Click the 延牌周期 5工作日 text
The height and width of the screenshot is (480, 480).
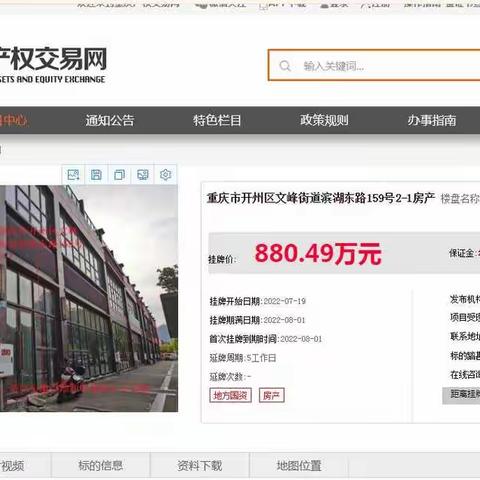243,358
